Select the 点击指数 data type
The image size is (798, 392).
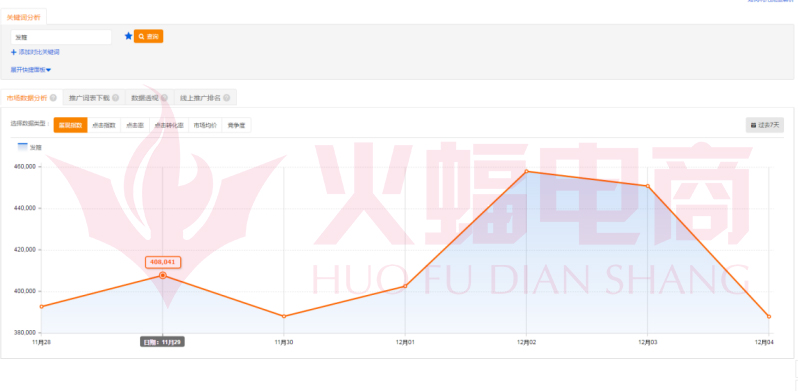point(104,125)
